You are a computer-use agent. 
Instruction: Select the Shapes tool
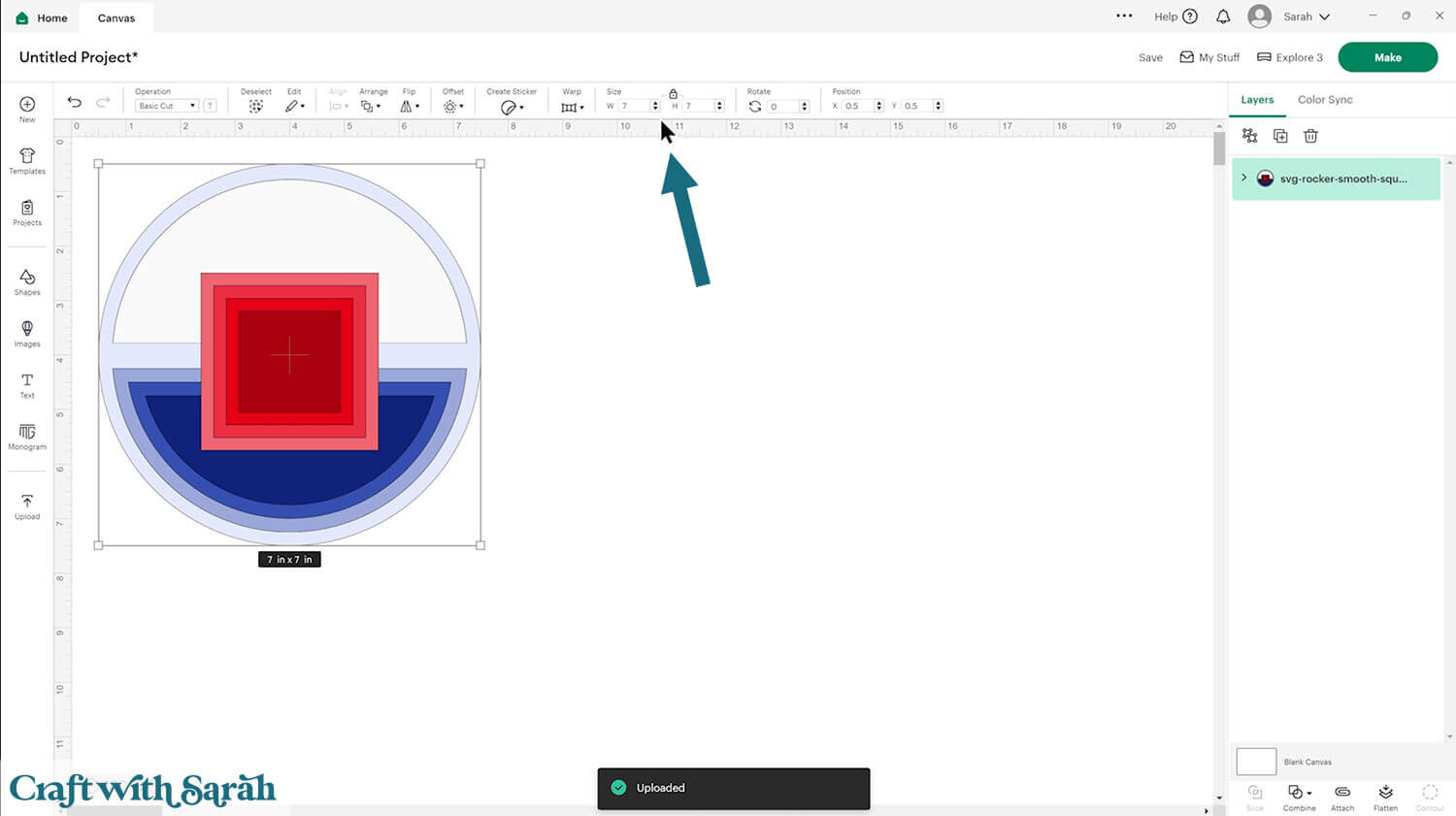27,281
